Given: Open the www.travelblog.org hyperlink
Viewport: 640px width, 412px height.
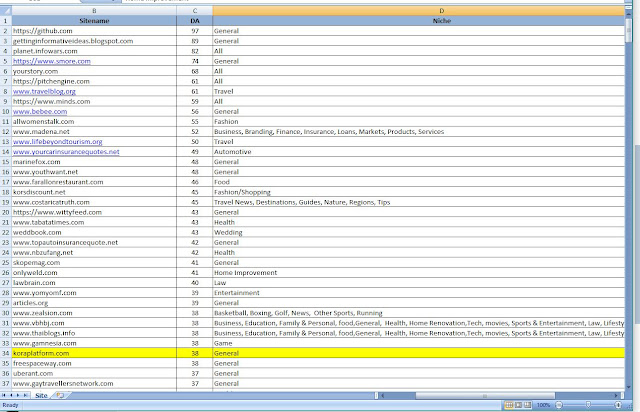Looking at the screenshot, I should coord(44,91).
